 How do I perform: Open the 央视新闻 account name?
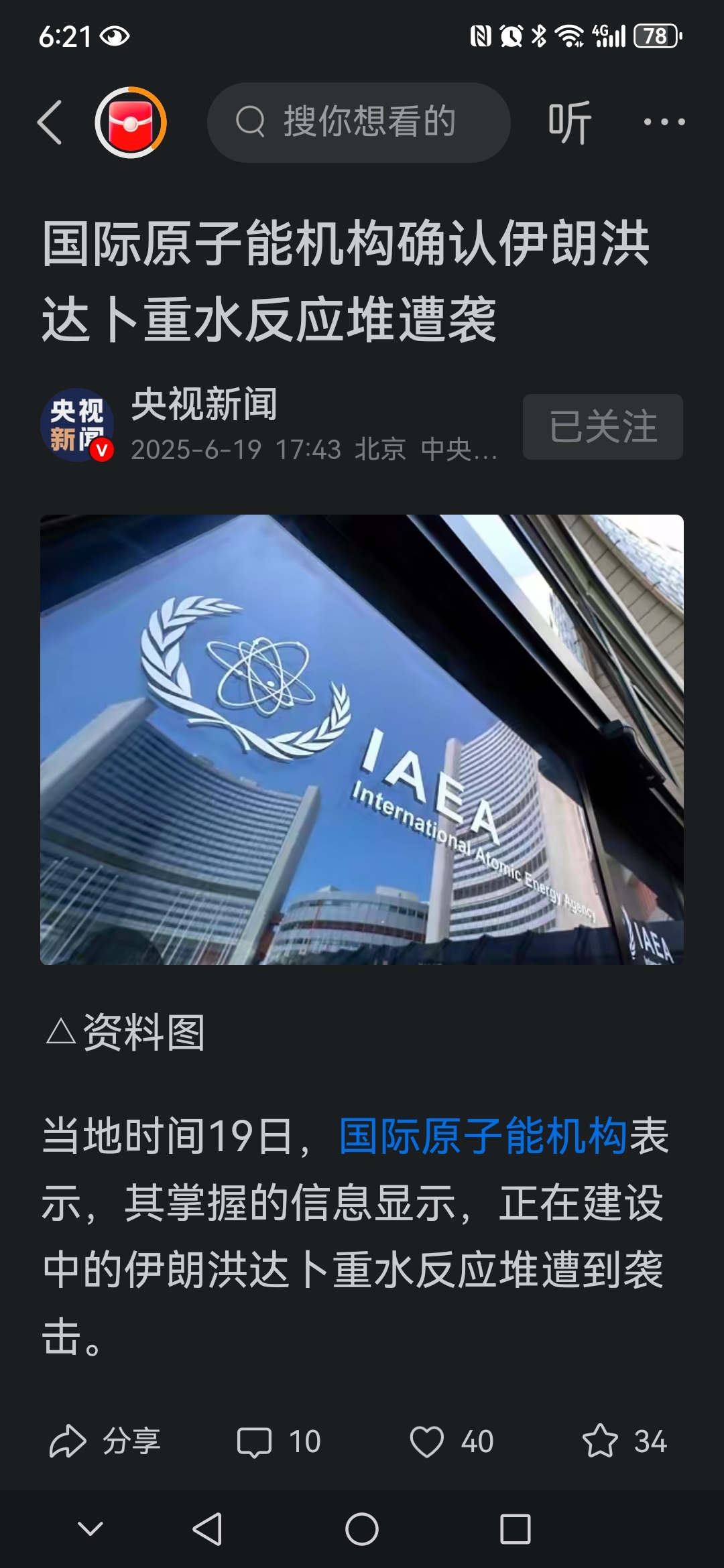click(204, 404)
